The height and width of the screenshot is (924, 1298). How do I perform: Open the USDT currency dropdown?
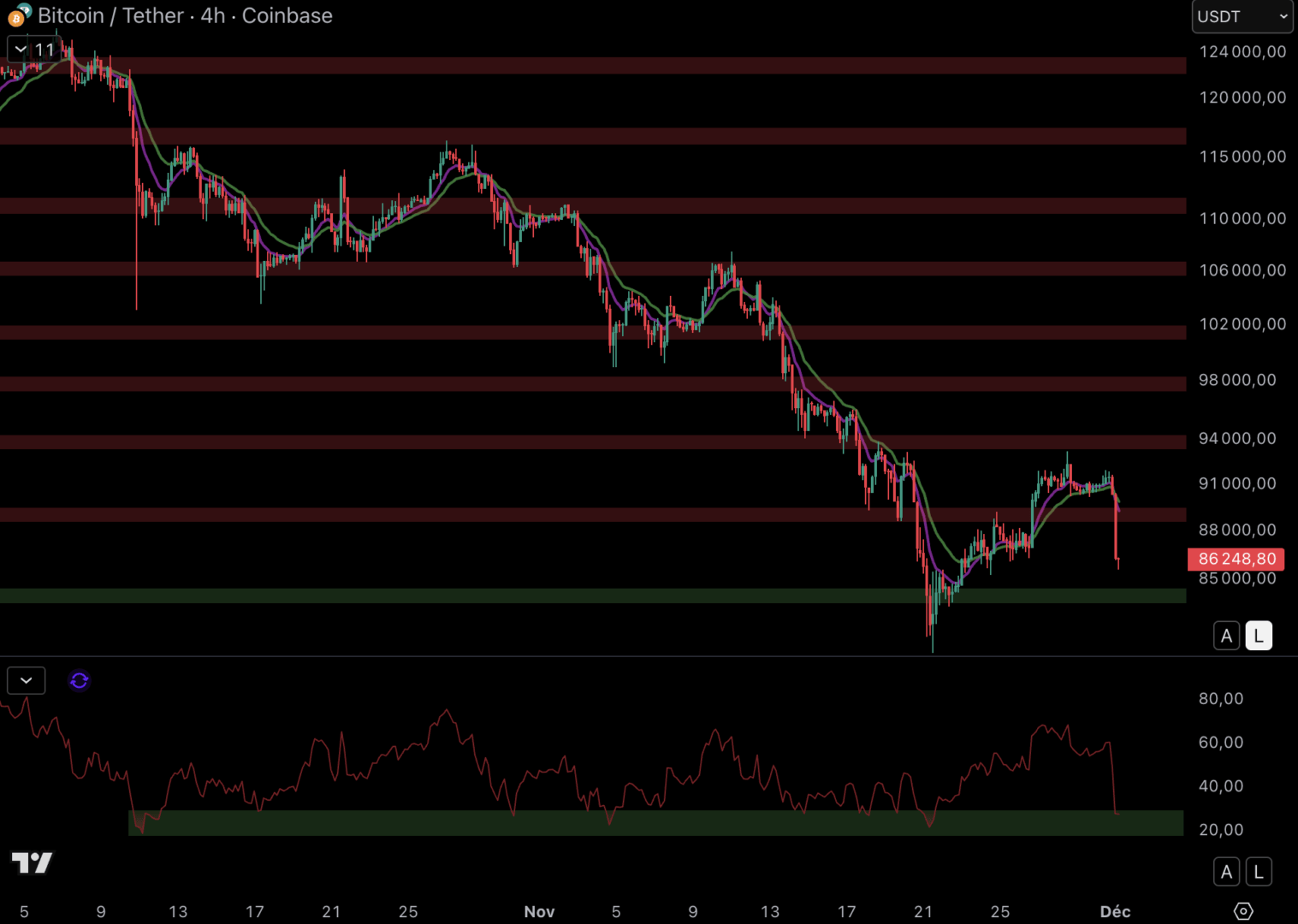pos(1242,16)
